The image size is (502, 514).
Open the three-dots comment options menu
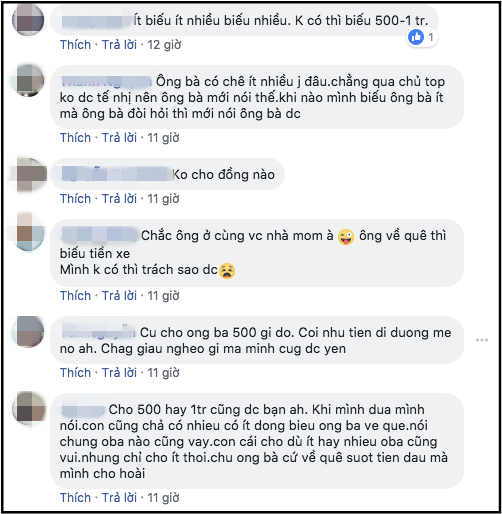482,340
